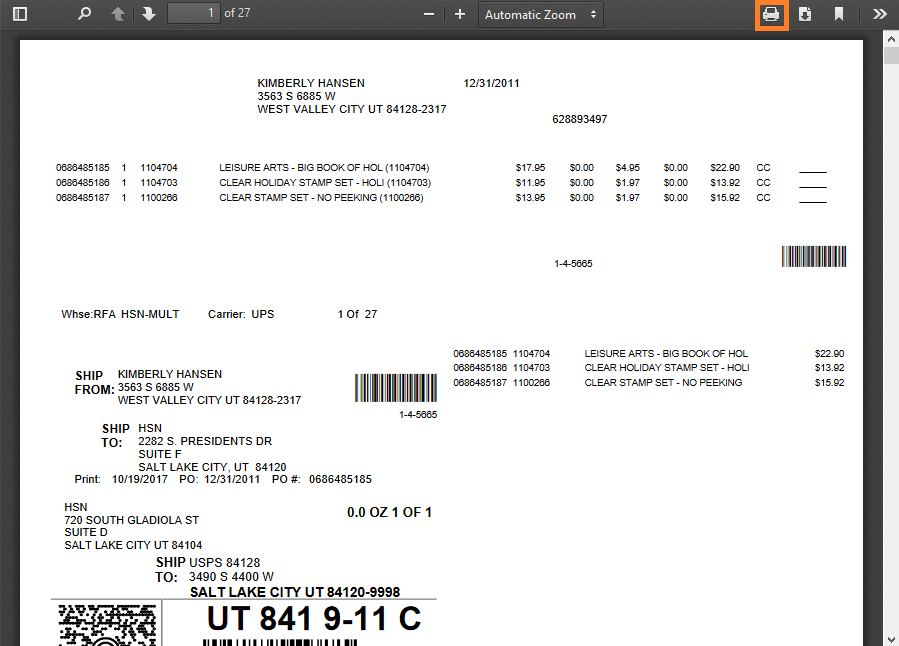This screenshot has height=646, width=899.
Task: Toggle the sidebar panel
Action: point(20,14)
